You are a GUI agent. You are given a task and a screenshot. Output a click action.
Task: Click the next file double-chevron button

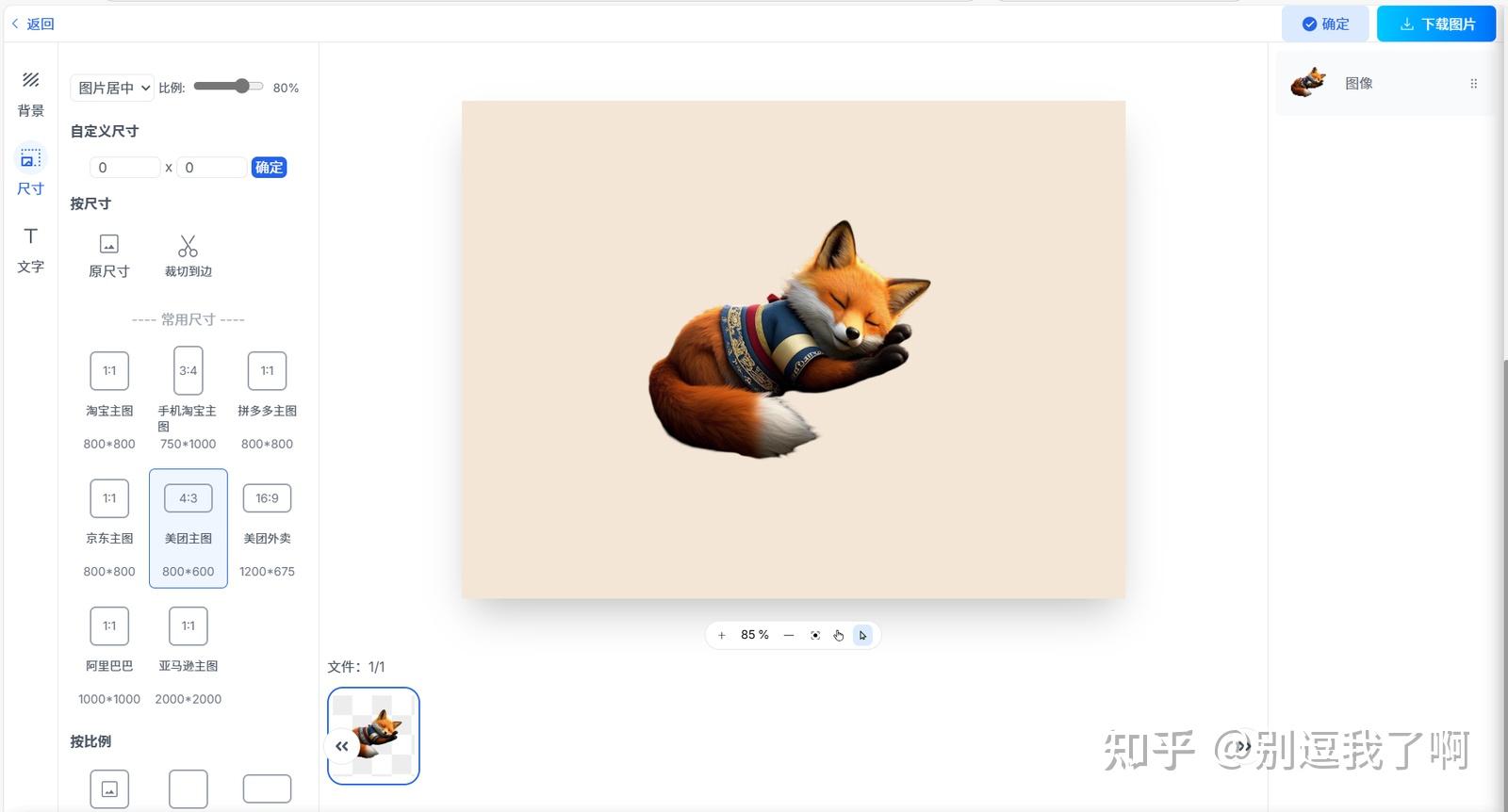(1244, 746)
